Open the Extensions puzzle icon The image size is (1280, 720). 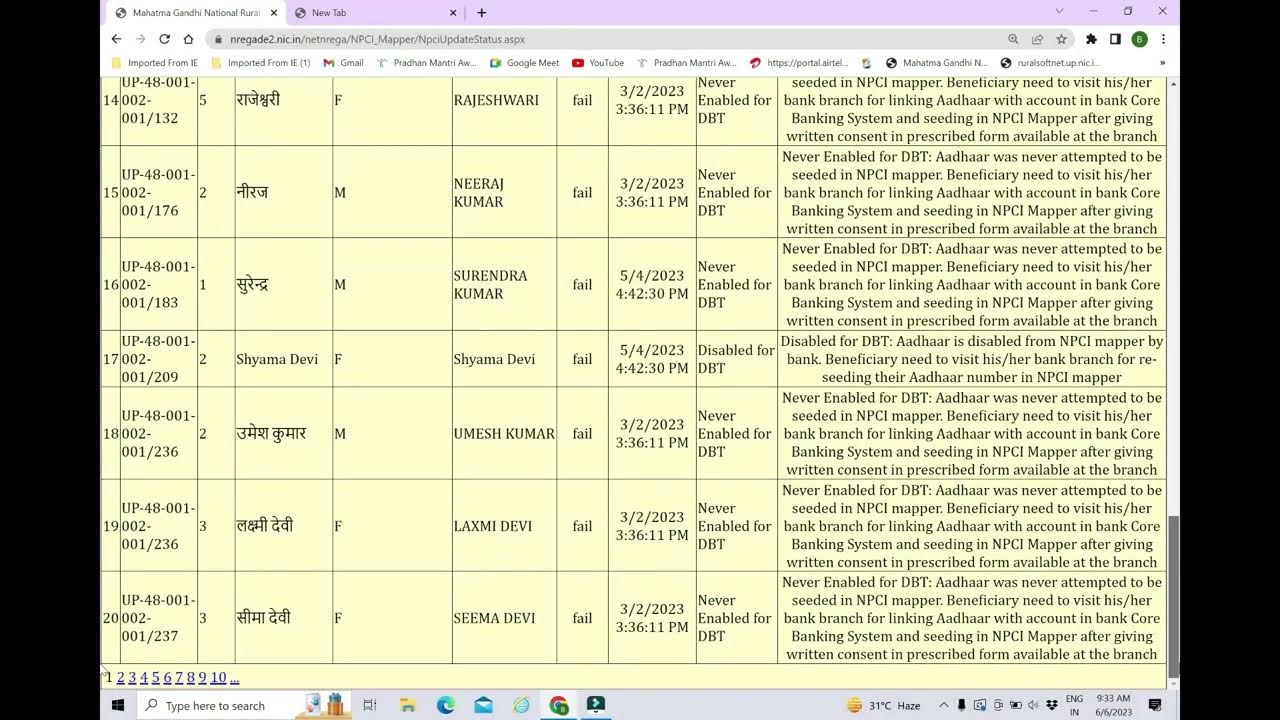coord(1091,39)
